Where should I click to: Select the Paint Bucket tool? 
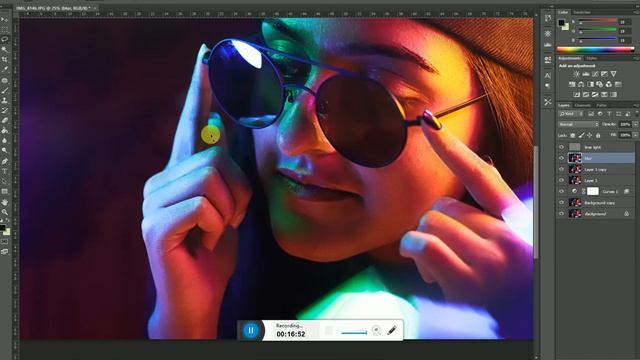tap(4, 131)
